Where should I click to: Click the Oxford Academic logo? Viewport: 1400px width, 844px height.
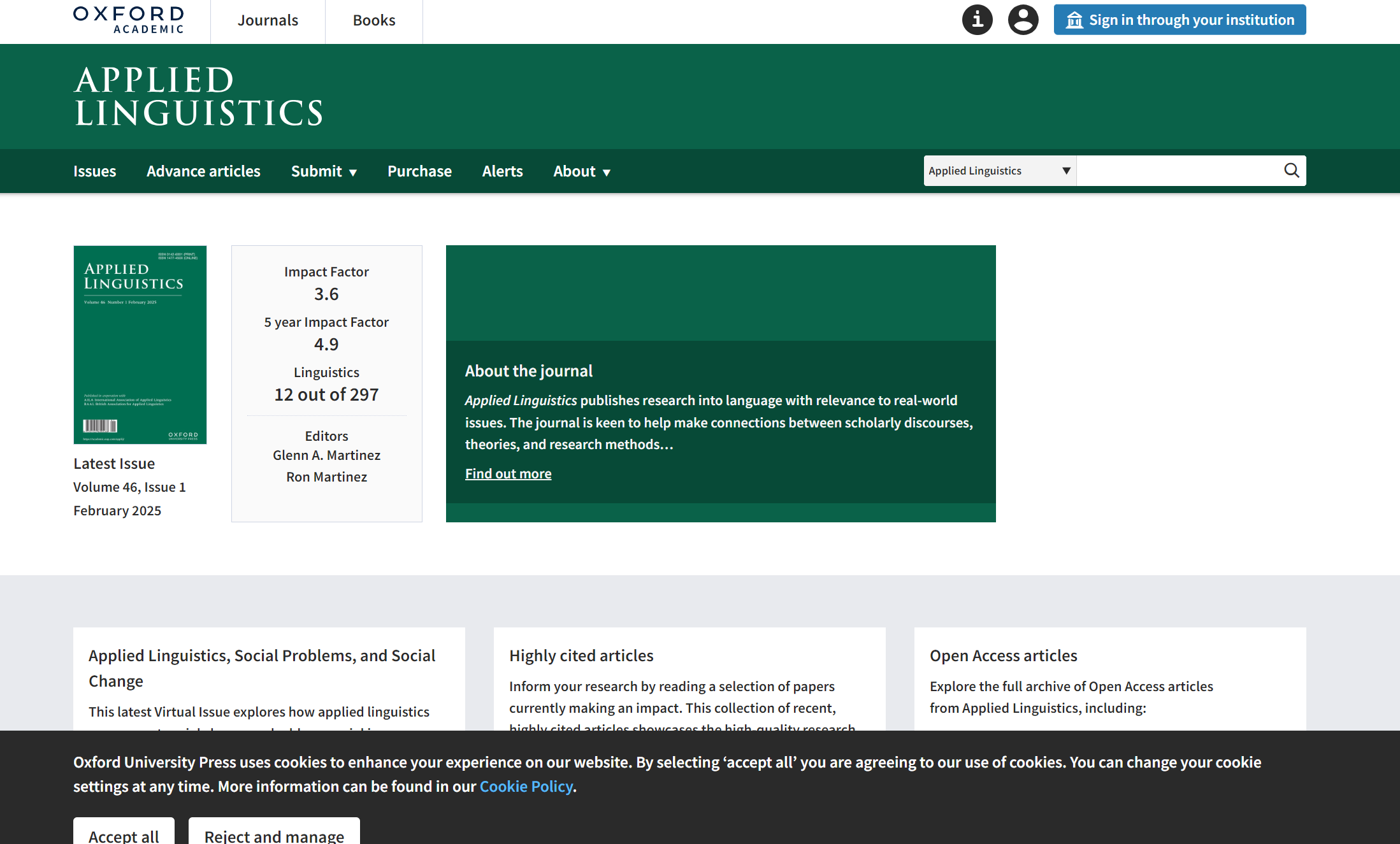tap(129, 20)
